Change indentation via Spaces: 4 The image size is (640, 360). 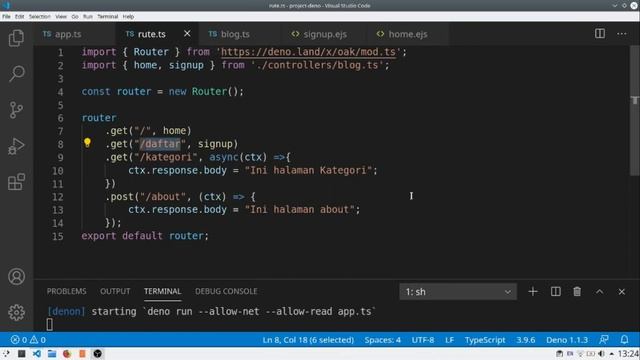(x=382, y=340)
